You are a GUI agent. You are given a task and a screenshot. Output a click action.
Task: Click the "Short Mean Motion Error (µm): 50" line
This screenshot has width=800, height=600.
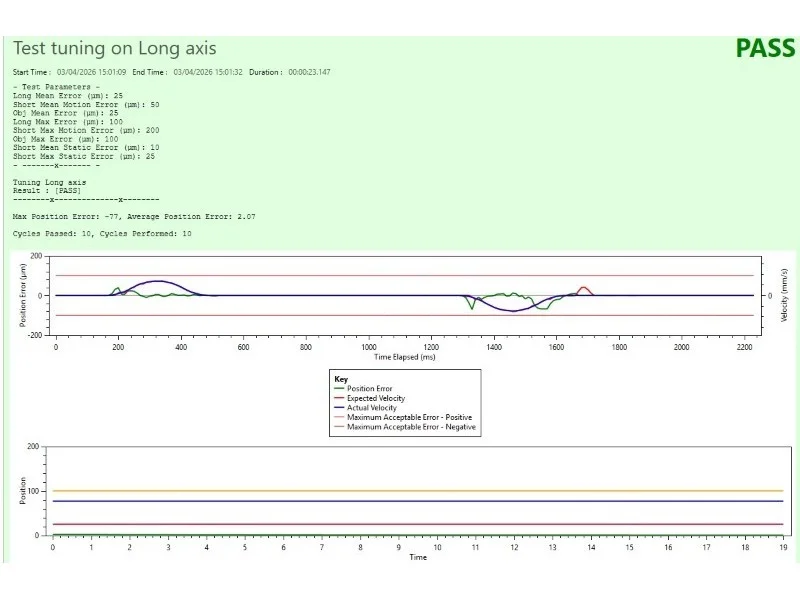click(x=86, y=105)
